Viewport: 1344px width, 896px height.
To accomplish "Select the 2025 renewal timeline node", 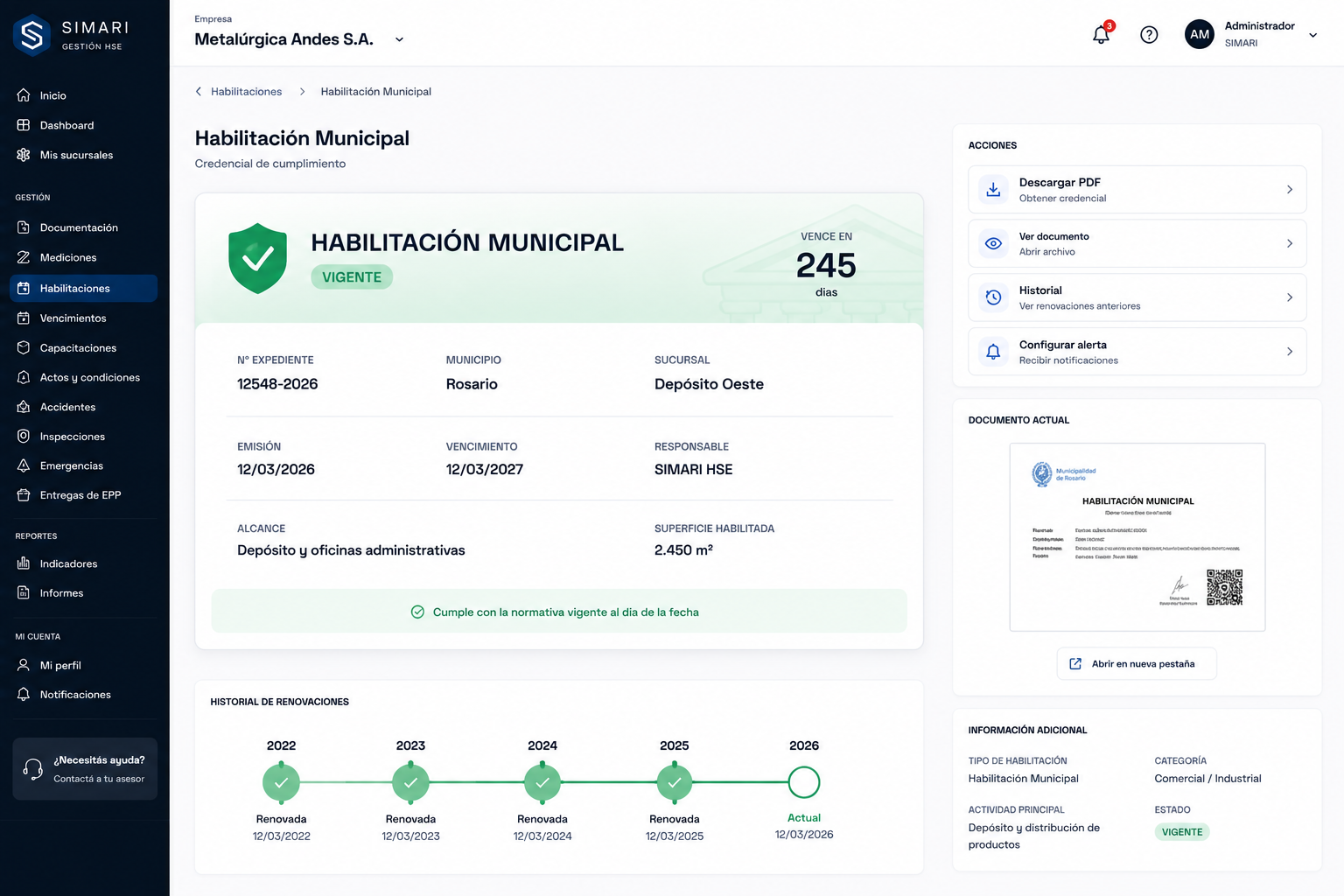I will (675, 782).
